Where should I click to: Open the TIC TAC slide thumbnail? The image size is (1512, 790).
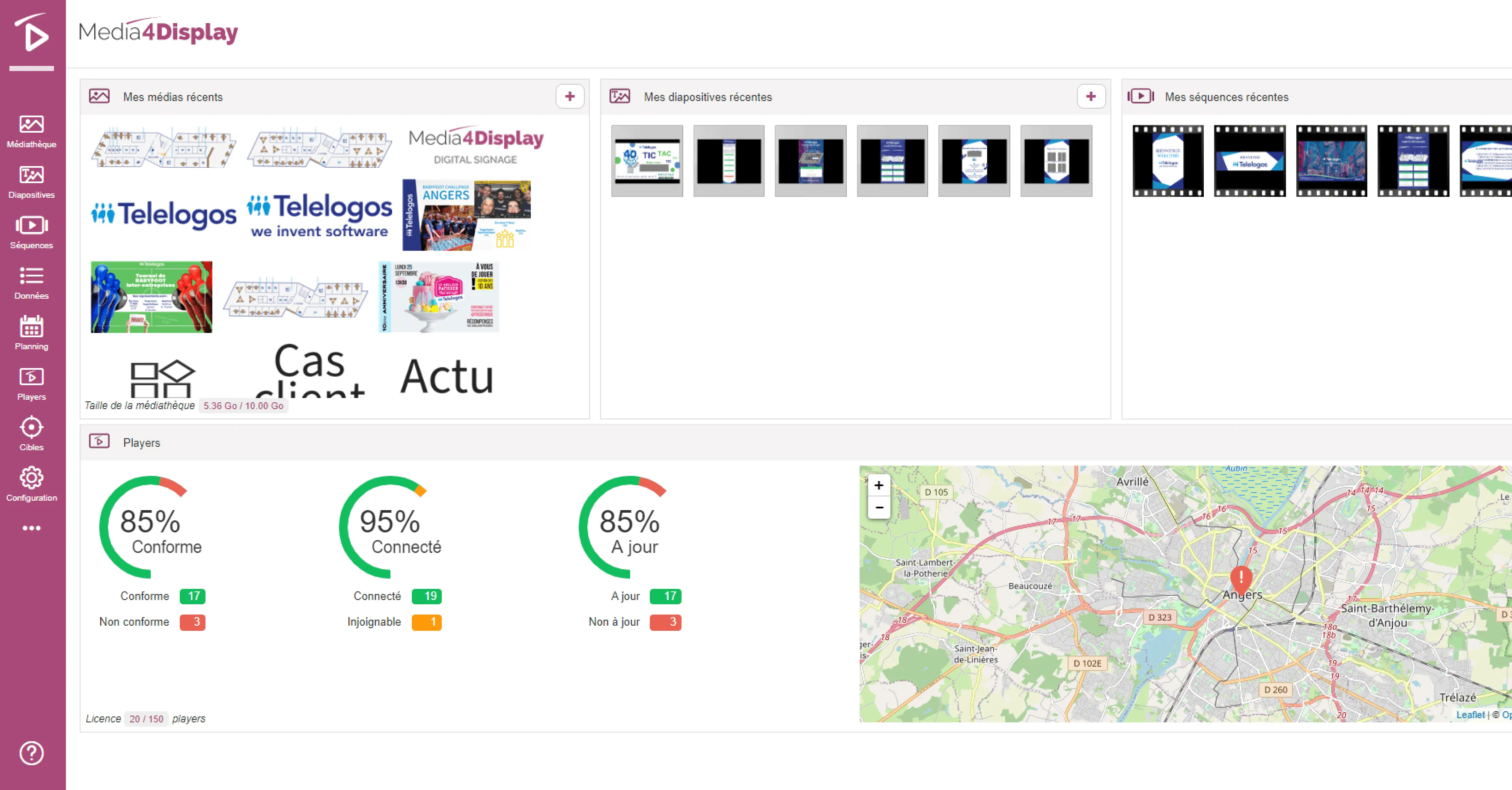[x=647, y=160]
